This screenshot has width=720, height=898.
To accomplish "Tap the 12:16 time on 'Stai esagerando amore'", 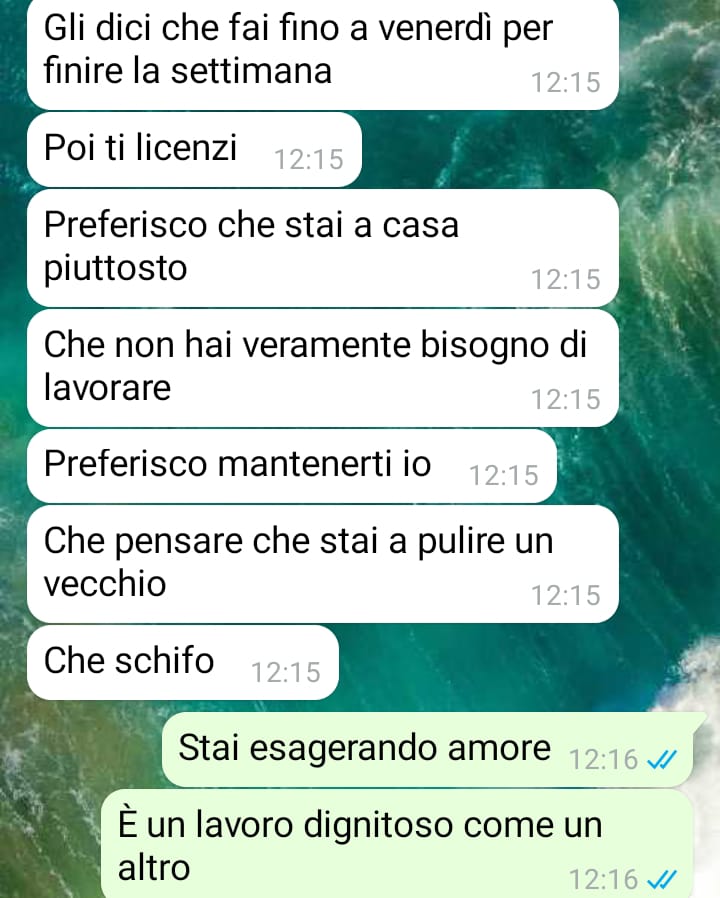I will point(603,760).
